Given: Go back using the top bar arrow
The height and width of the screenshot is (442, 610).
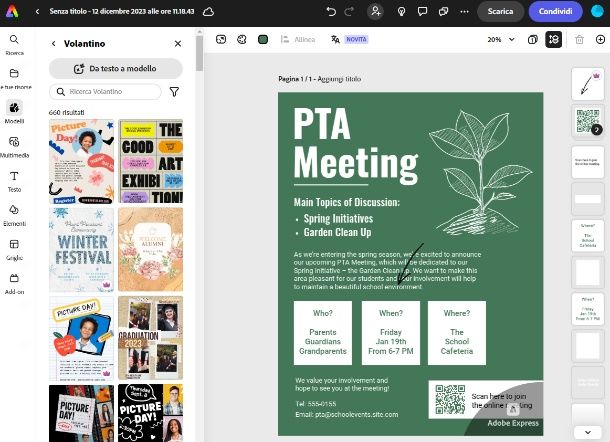Looking at the screenshot, I should point(37,12).
